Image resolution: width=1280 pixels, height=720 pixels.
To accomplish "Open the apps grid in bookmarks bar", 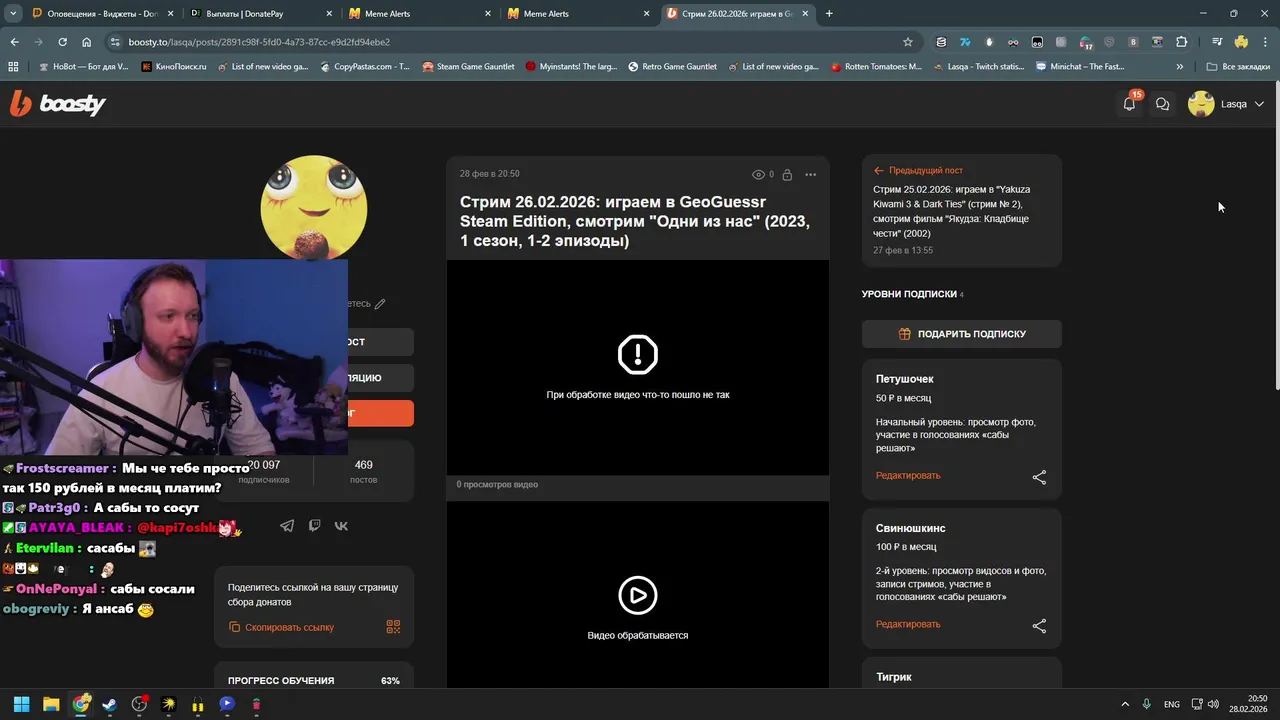I will coord(14,67).
